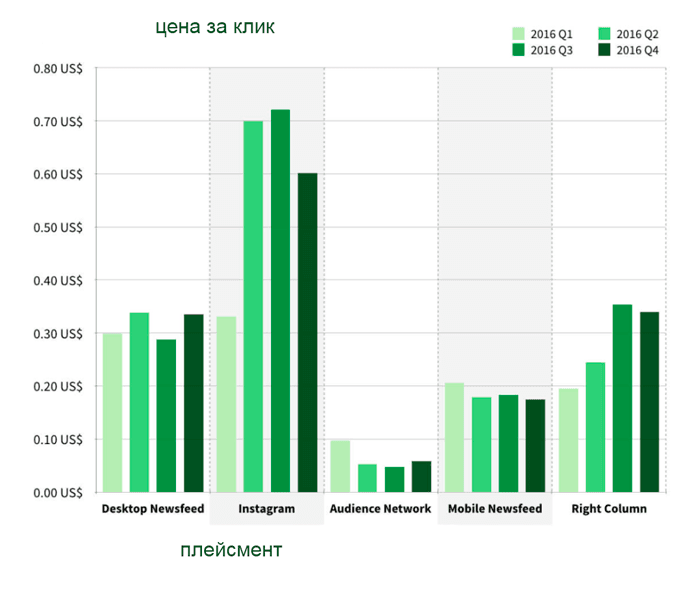Click the 'Right Column' category label

click(609, 509)
